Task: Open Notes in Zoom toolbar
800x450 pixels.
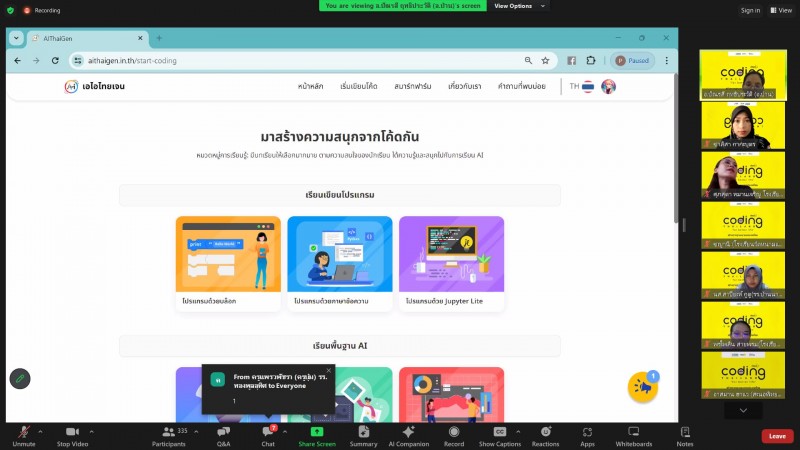Action: pyautogui.click(x=685, y=436)
